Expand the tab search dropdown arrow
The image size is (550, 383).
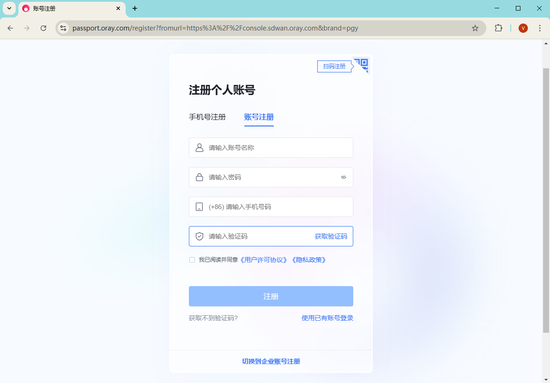[x=9, y=8]
